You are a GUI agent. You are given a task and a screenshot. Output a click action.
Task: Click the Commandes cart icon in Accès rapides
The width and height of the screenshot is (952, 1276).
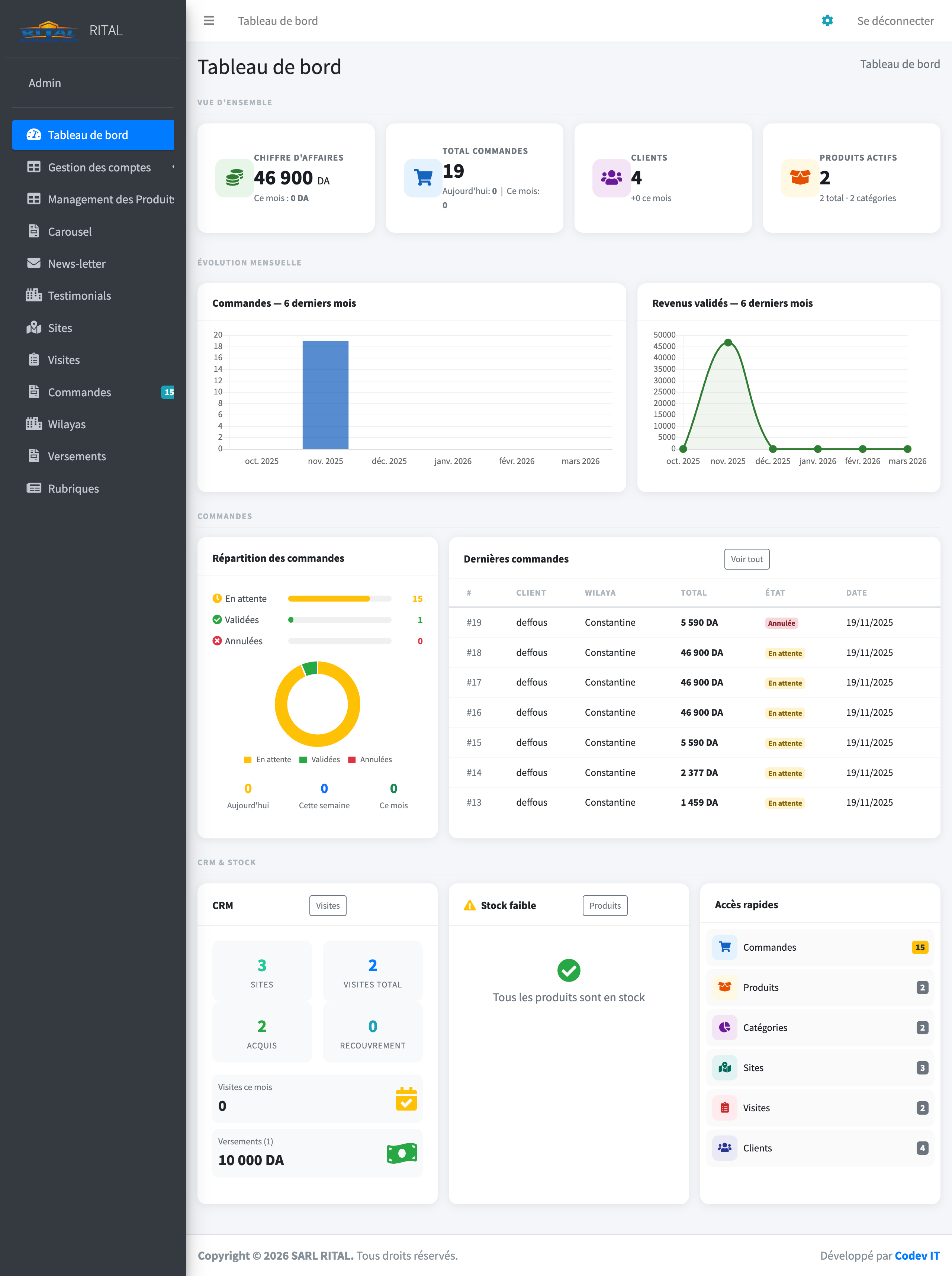tap(724, 947)
